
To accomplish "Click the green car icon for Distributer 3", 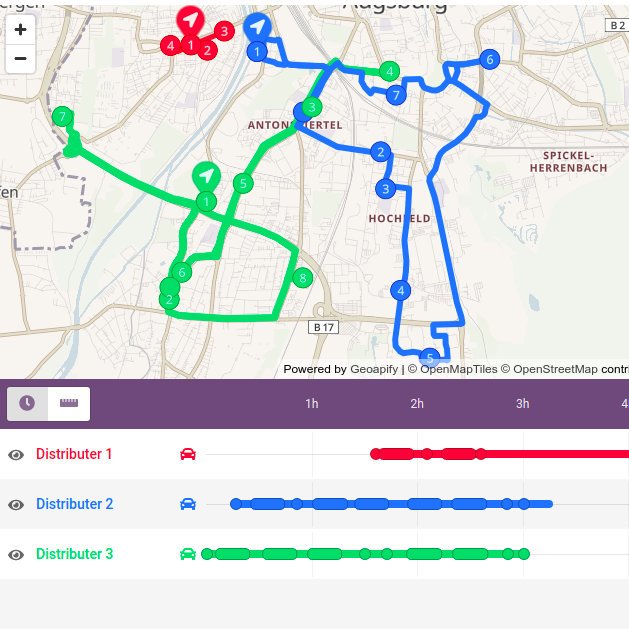I will pyautogui.click(x=188, y=554).
